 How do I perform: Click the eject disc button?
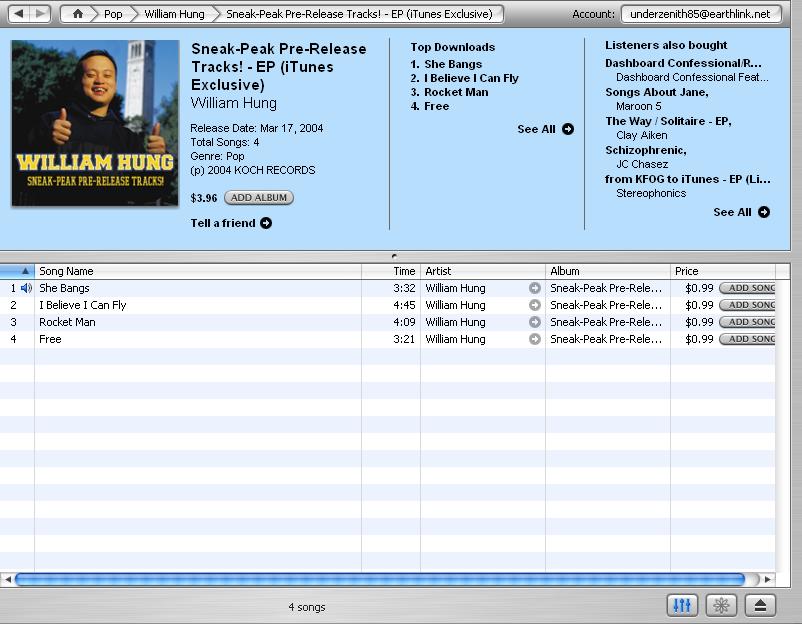click(x=760, y=605)
